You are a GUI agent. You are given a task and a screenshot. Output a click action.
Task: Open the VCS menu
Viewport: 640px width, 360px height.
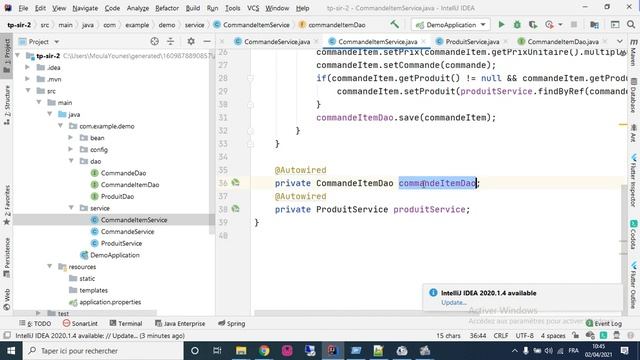point(253,8)
